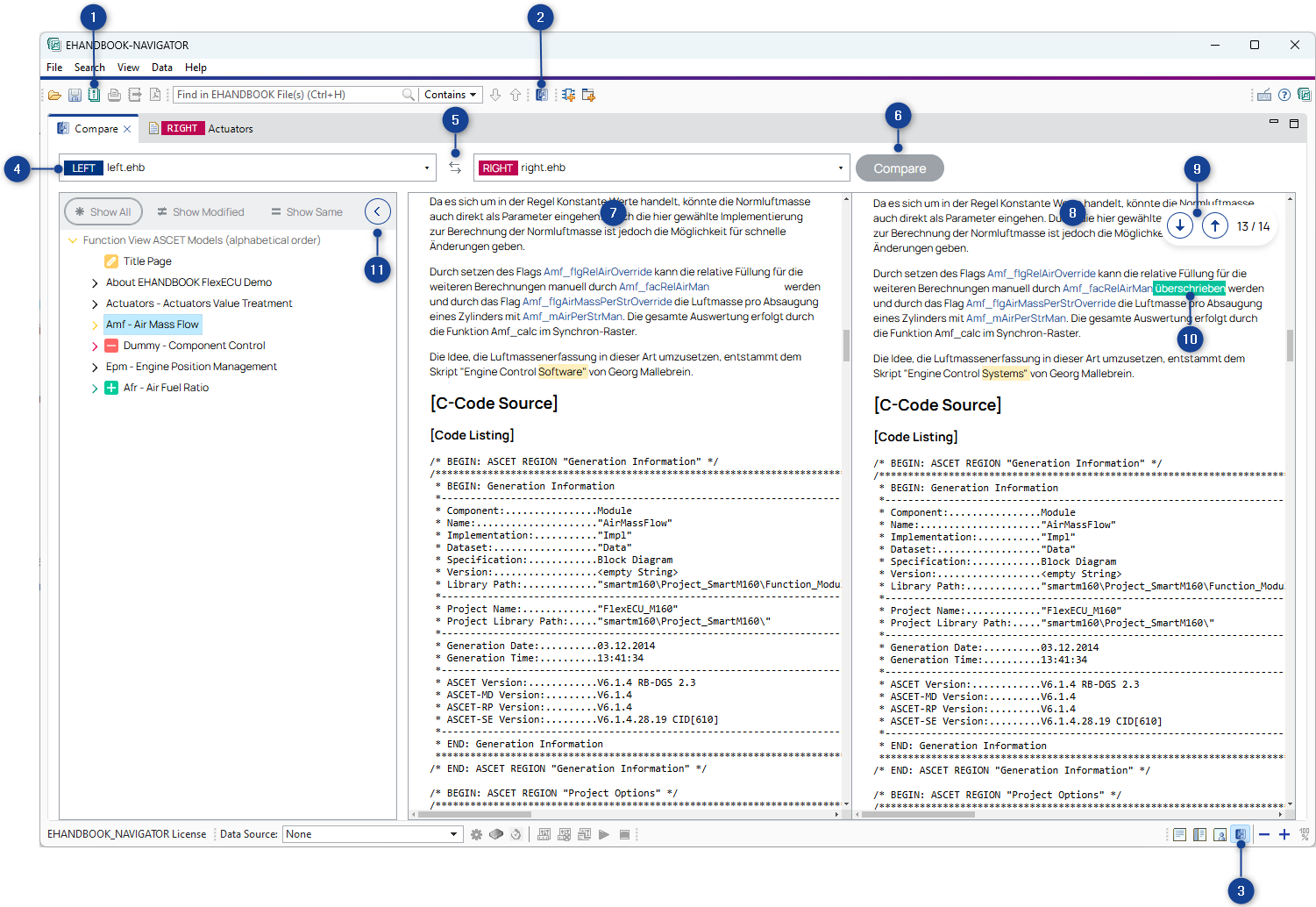Minimize the Compare editor pane

pos(1274,122)
